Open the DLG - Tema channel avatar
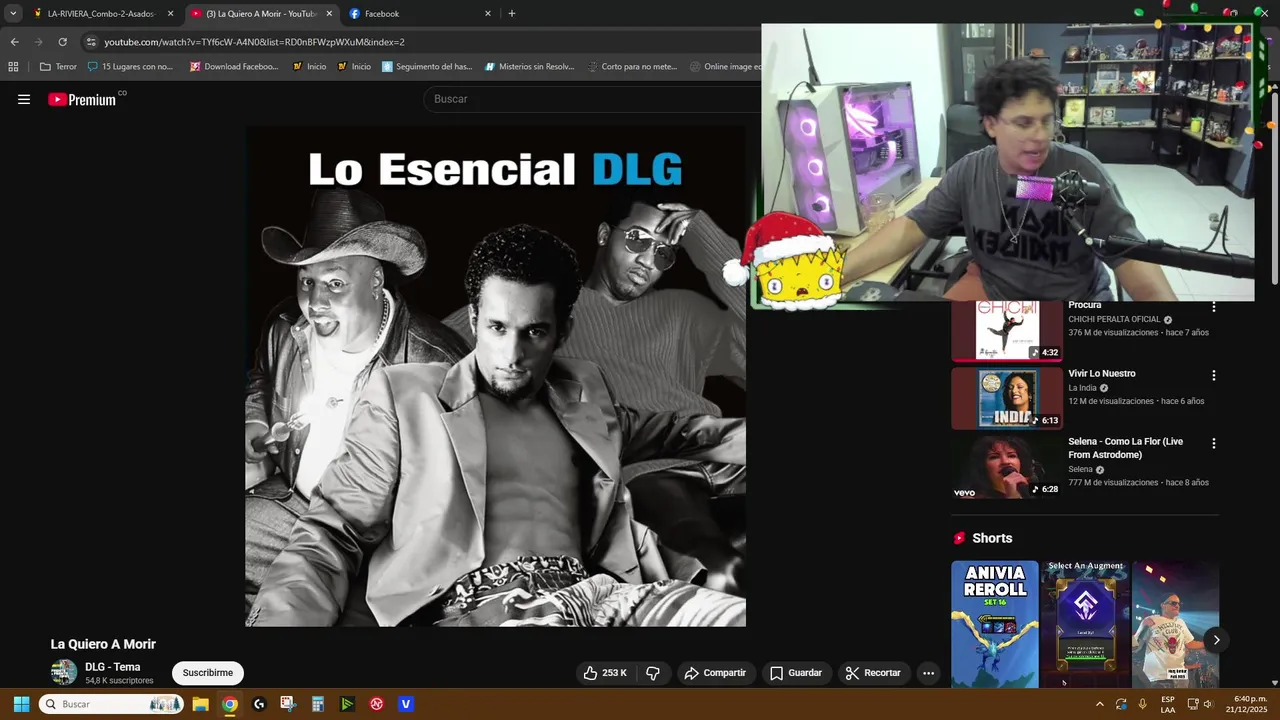Image resolution: width=1280 pixels, height=720 pixels. click(x=64, y=672)
